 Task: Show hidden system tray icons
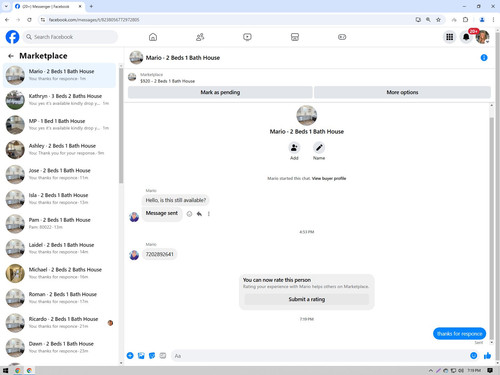click(431, 370)
